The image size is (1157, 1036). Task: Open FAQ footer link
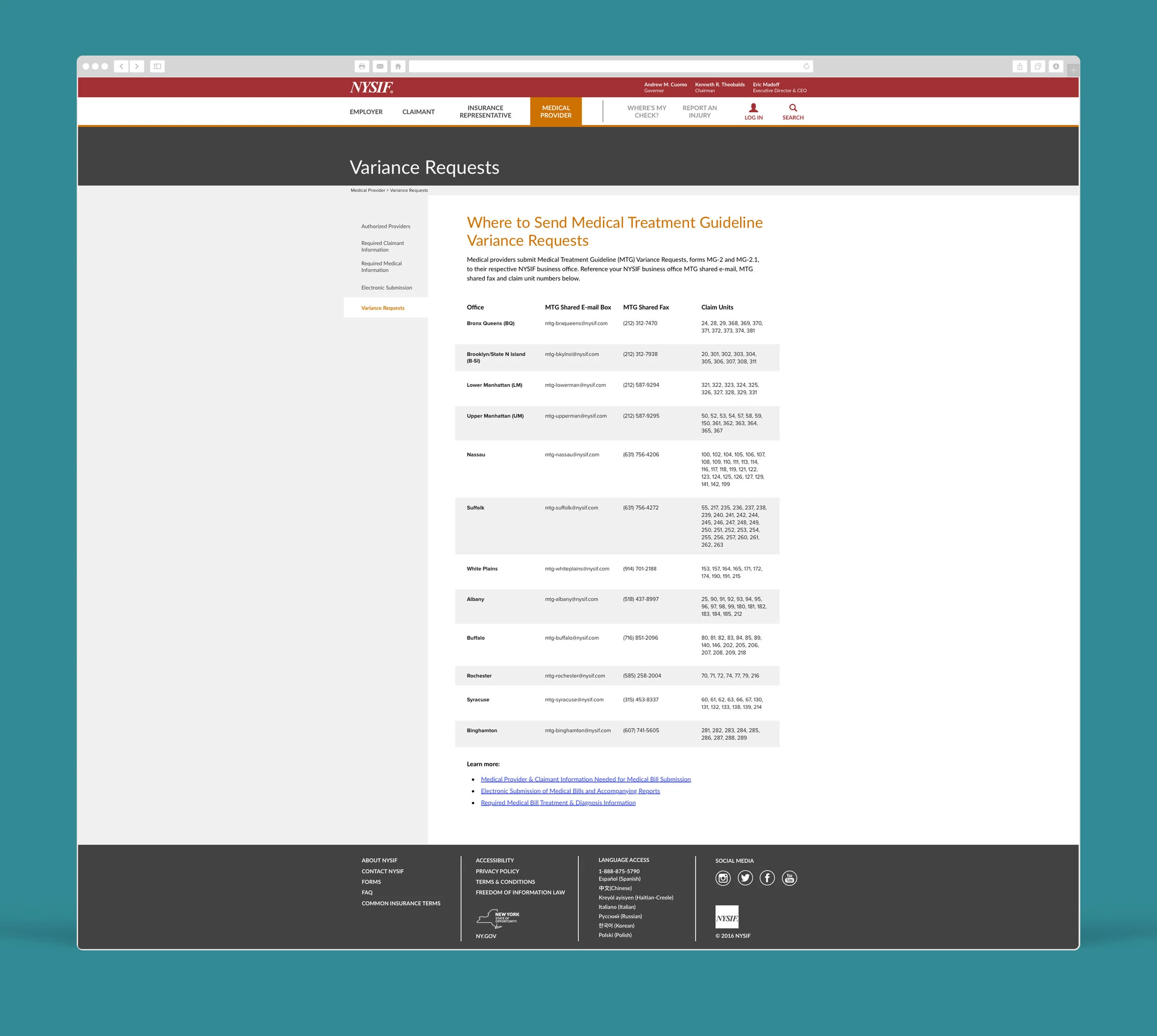coord(367,893)
